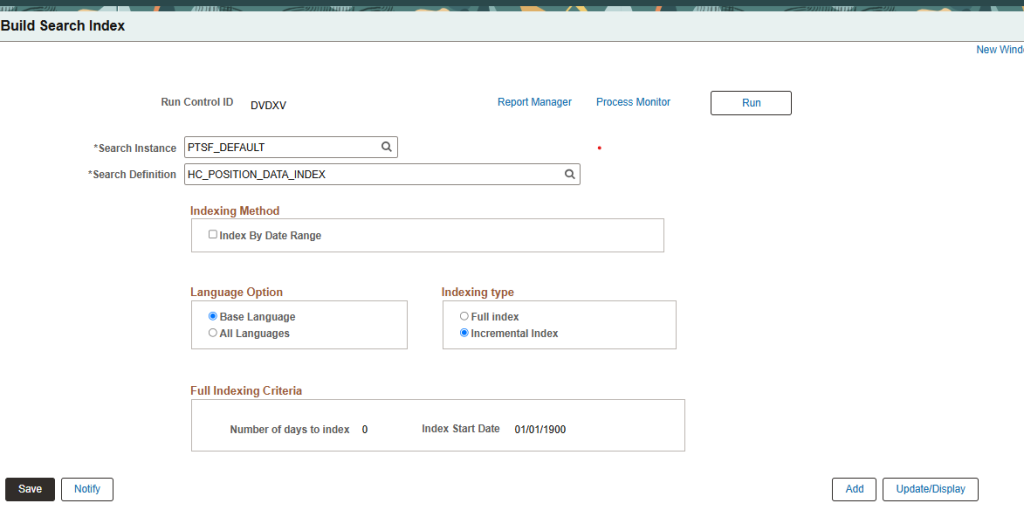The image size is (1024, 517).
Task: Click the Indexing Method section heading
Action: click(234, 211)
